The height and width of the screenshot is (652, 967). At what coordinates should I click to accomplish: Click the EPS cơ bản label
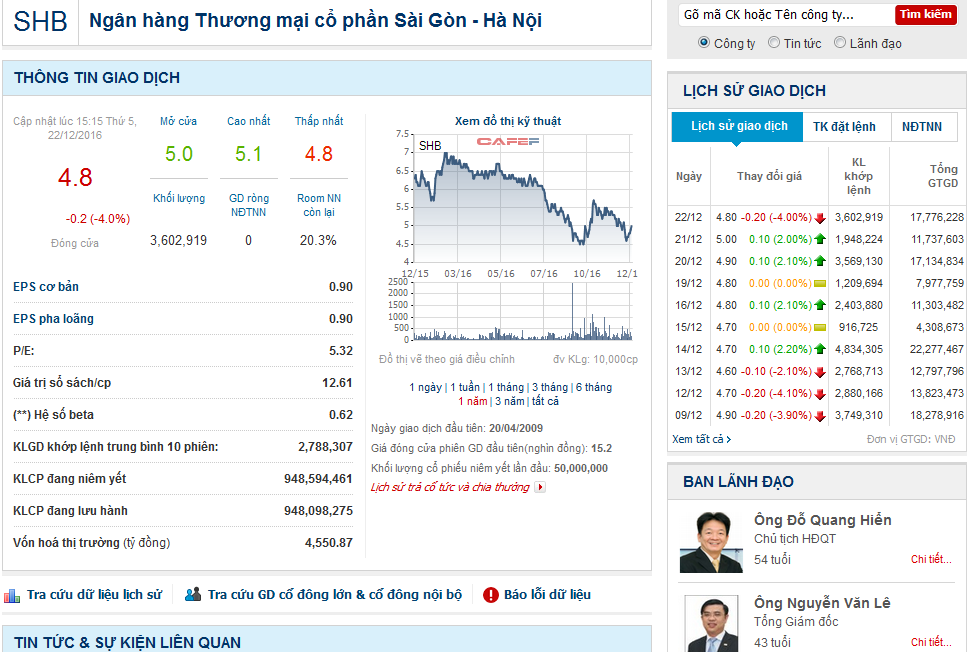(x=46, y=287)
